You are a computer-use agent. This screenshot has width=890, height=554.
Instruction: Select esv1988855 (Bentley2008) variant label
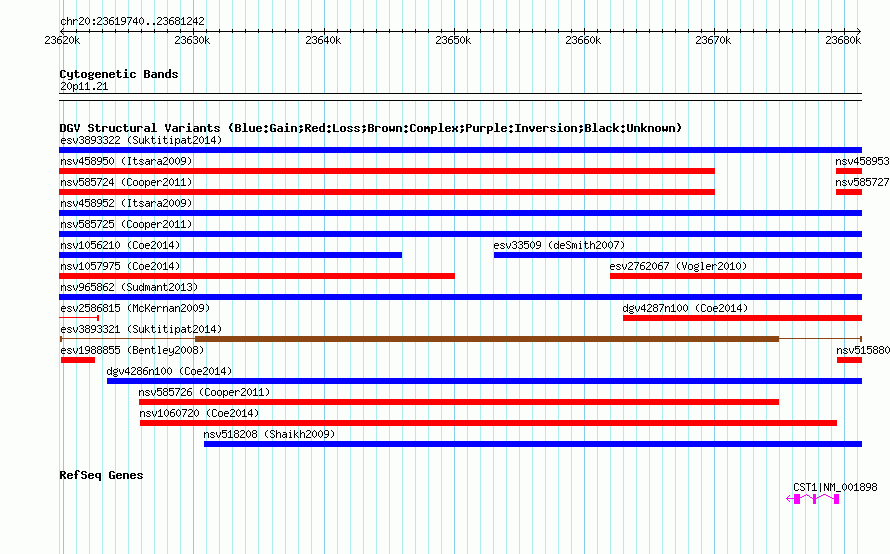132,350
